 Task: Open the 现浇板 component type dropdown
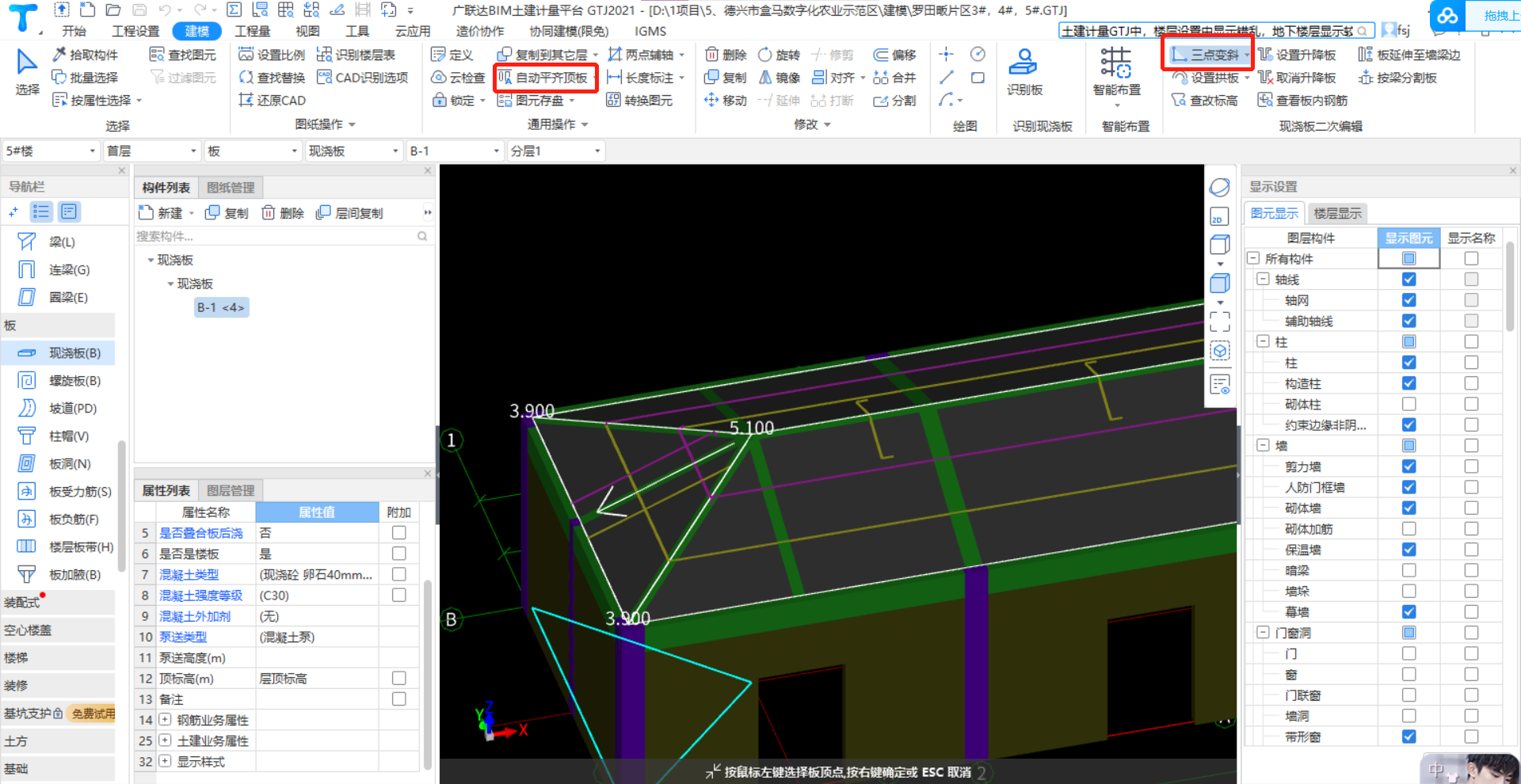coord(353,150)
